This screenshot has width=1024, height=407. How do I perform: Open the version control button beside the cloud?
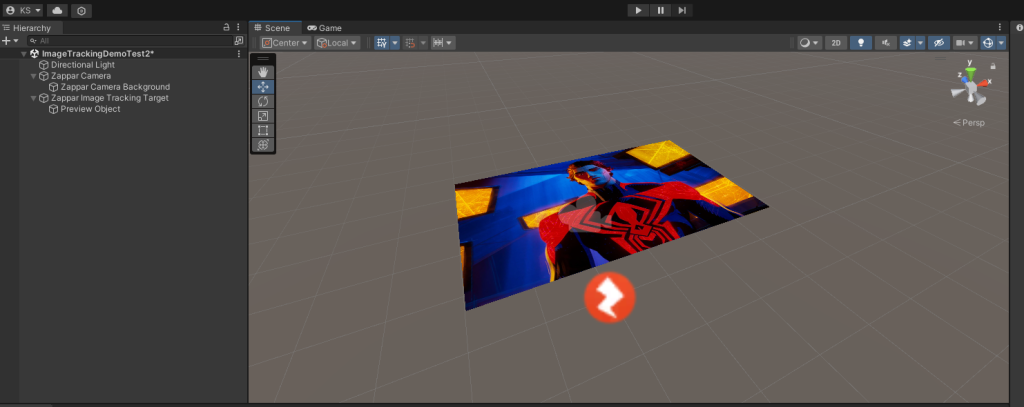click(x=81, y=10)
